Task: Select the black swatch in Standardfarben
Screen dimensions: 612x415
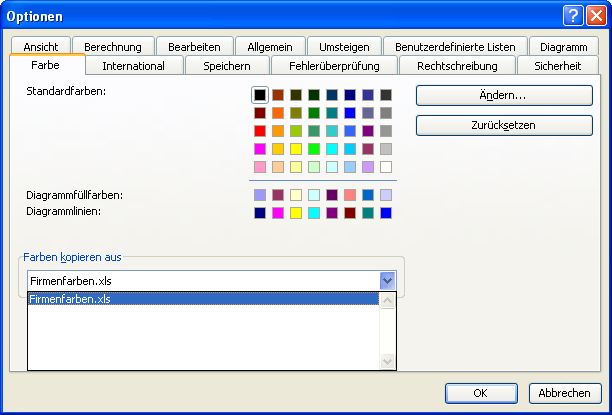Action: 260,95
